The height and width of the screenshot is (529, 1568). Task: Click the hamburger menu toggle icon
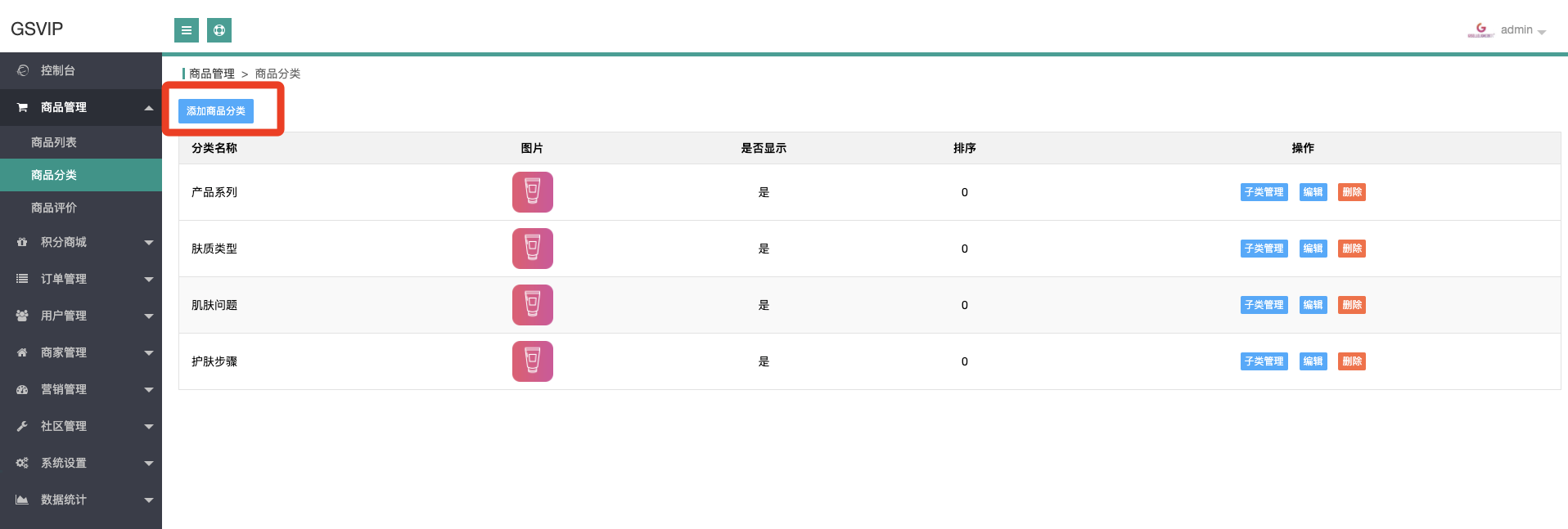tap(187, 30)
